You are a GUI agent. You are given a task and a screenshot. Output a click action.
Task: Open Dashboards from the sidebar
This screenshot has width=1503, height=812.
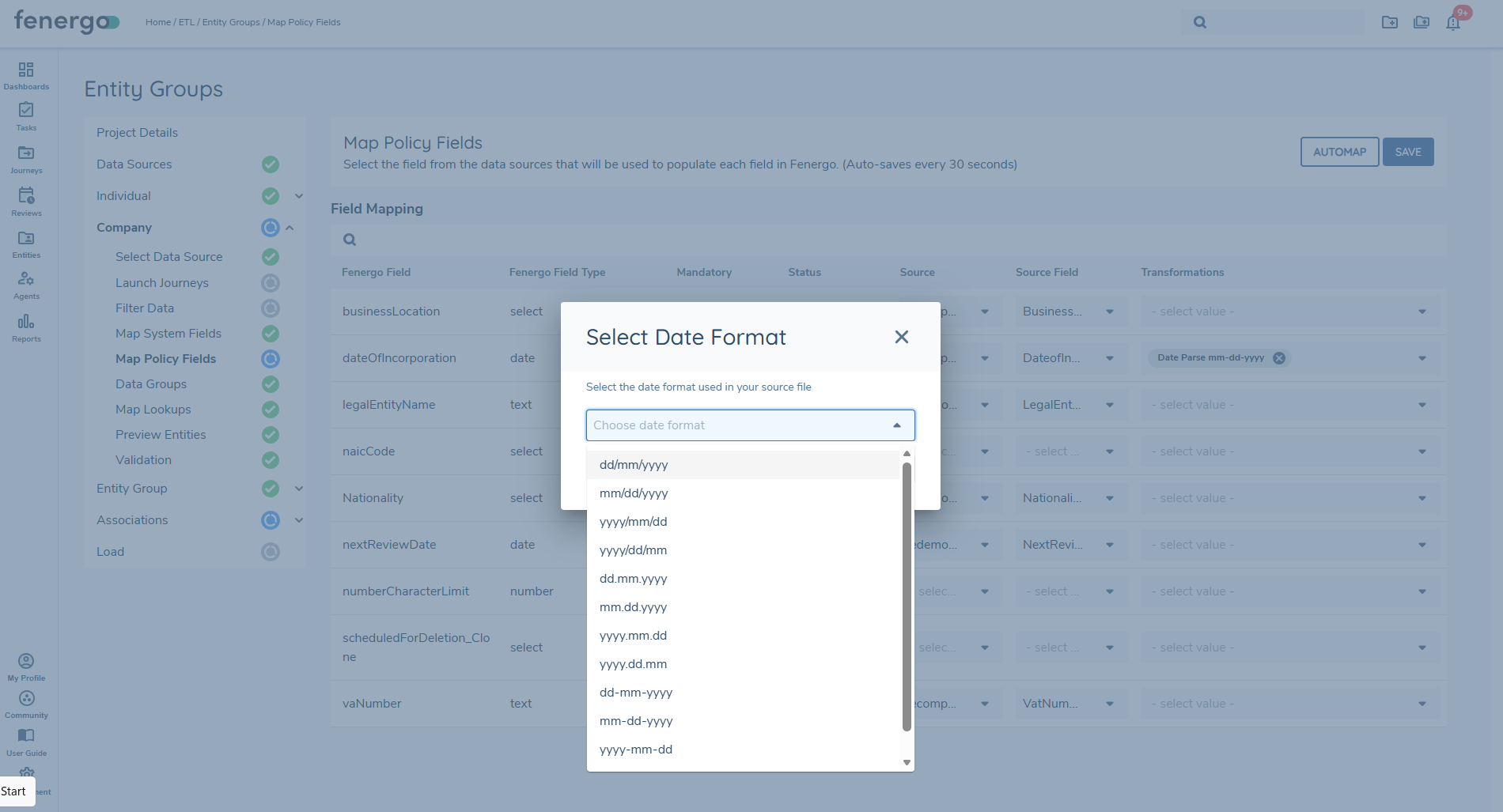(26, 75)
